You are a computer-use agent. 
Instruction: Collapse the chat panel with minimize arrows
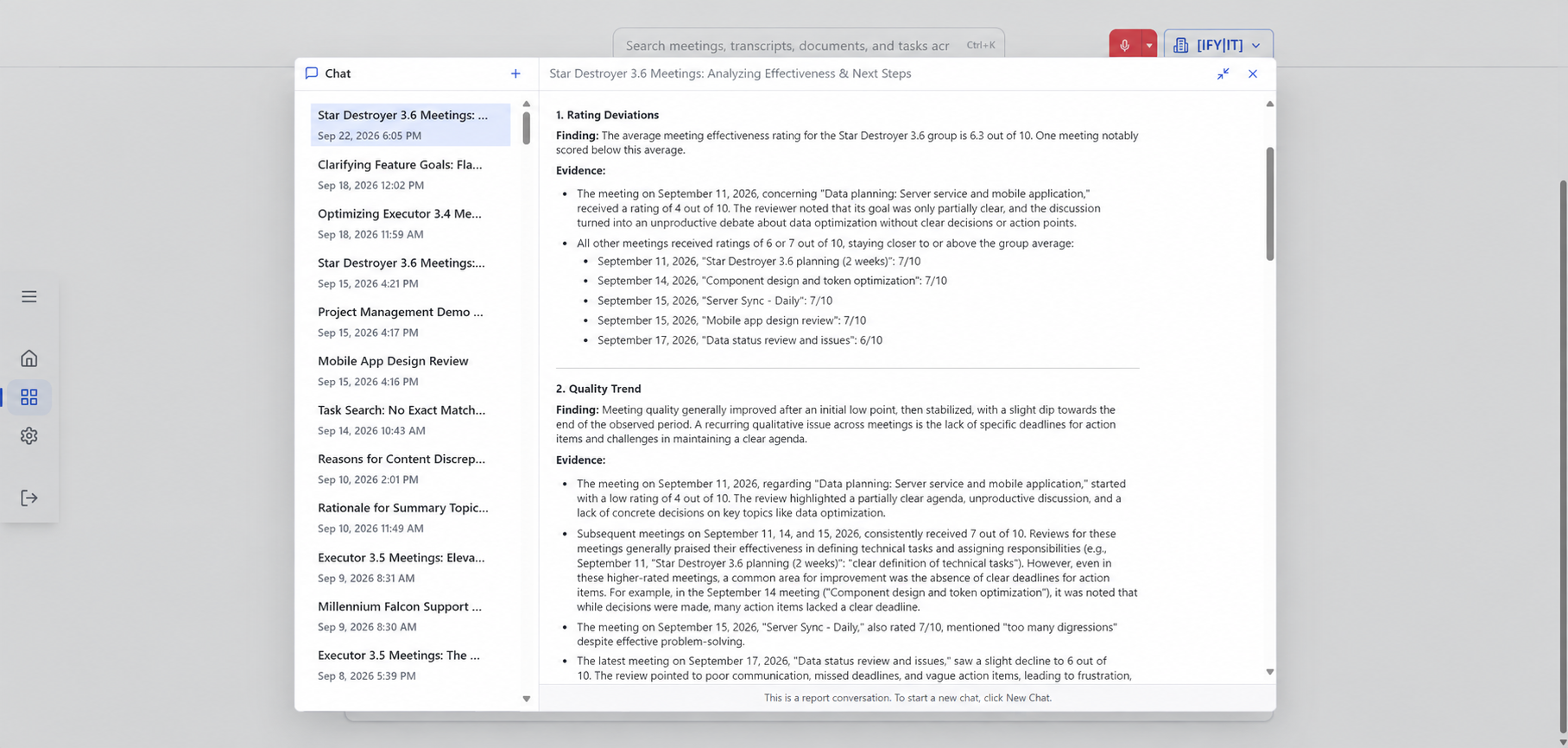1223,73
